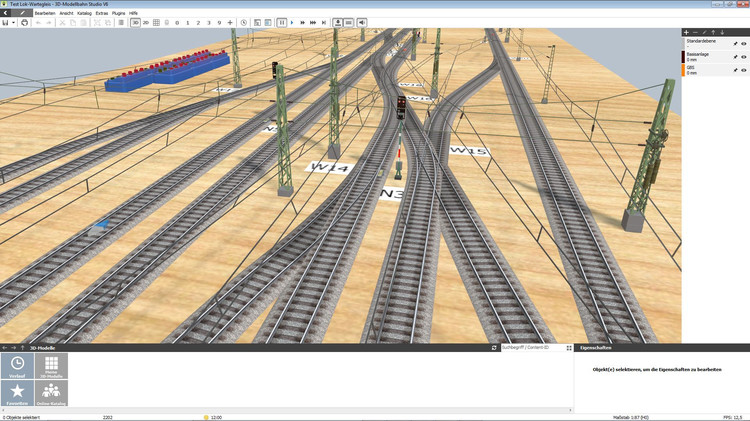Open the Katalog menu
The width and height of the screenshot is (750, 421).
84,13
